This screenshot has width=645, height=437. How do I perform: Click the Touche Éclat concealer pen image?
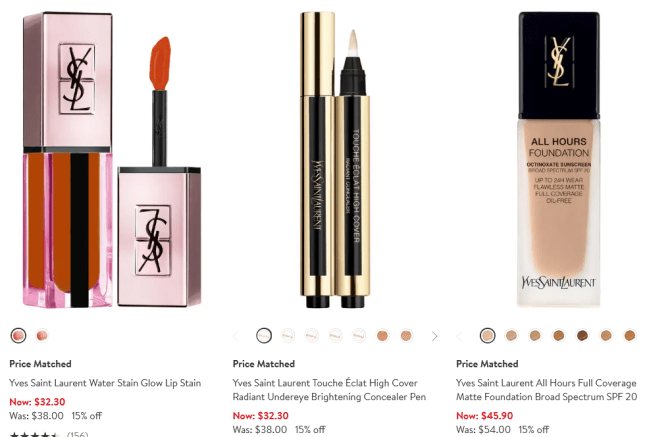pos(335,160)
